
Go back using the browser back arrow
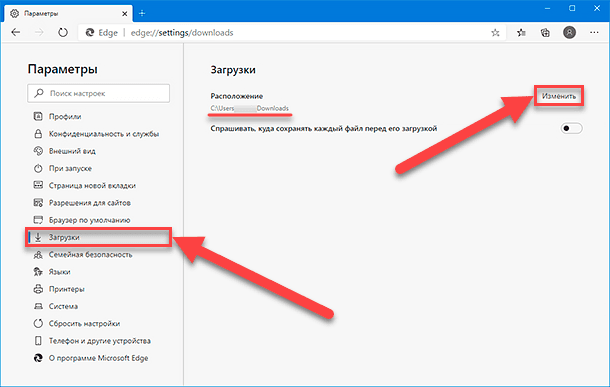coord(16,33)
